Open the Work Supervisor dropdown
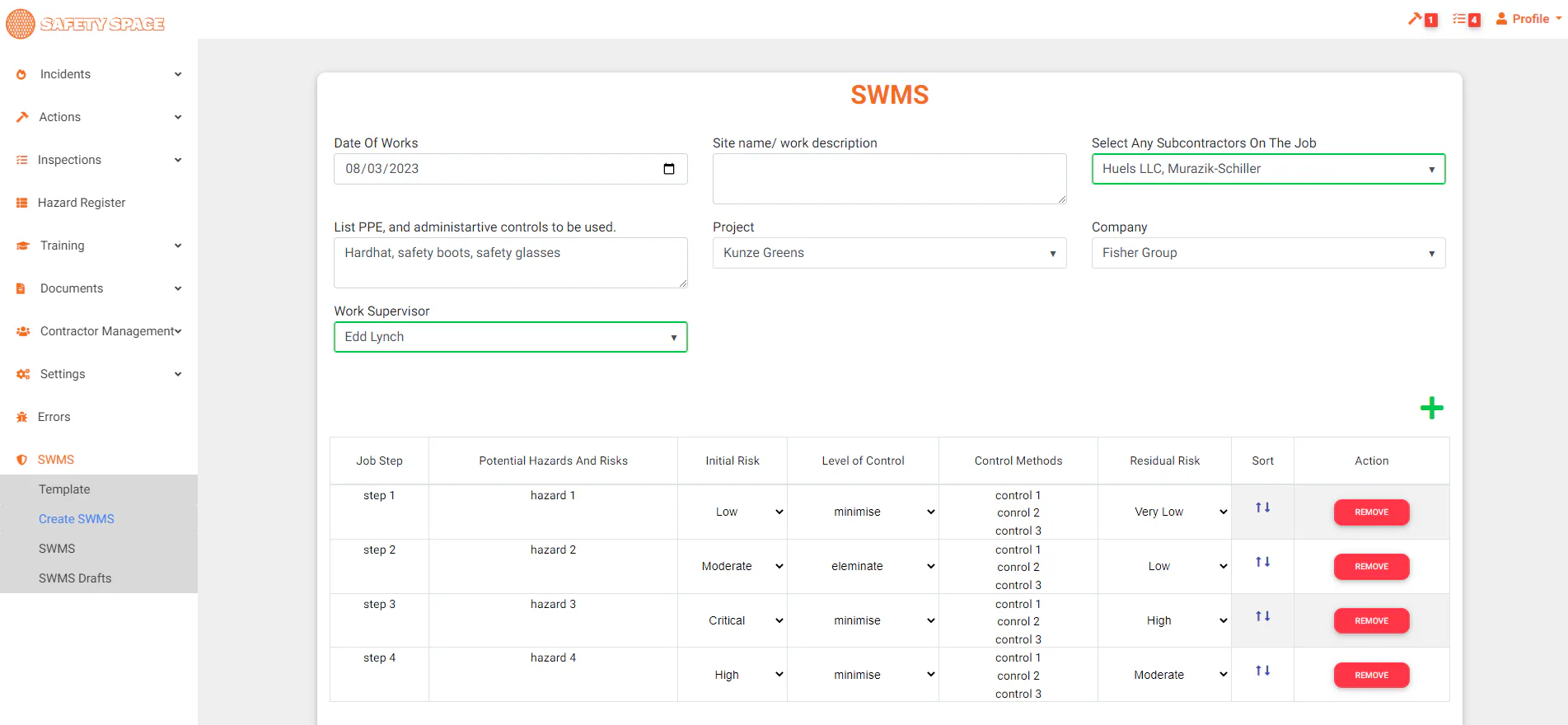This screenshot has height=725, width=1568. coord(511,337)
